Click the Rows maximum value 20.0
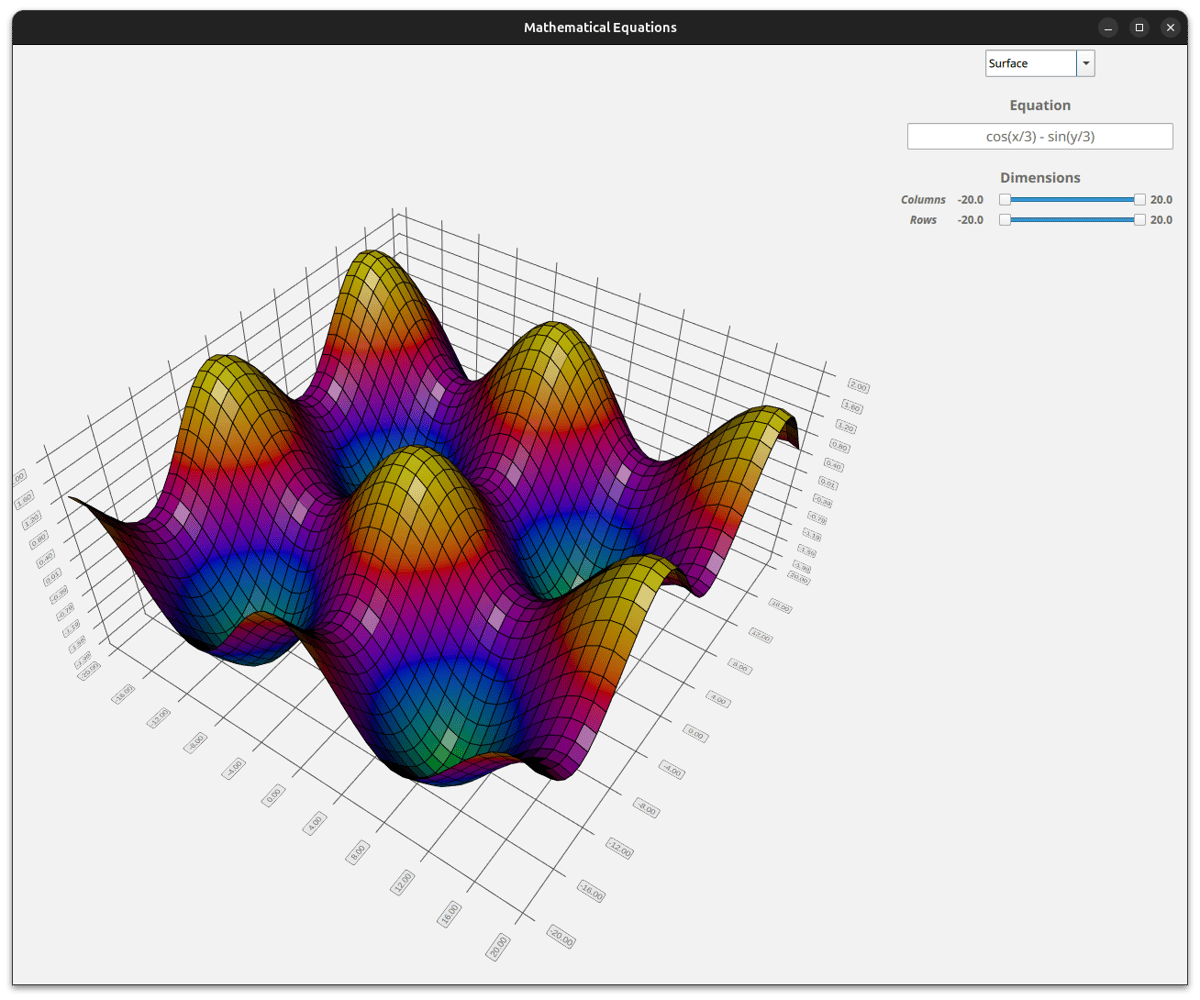 coord(1161,220)
